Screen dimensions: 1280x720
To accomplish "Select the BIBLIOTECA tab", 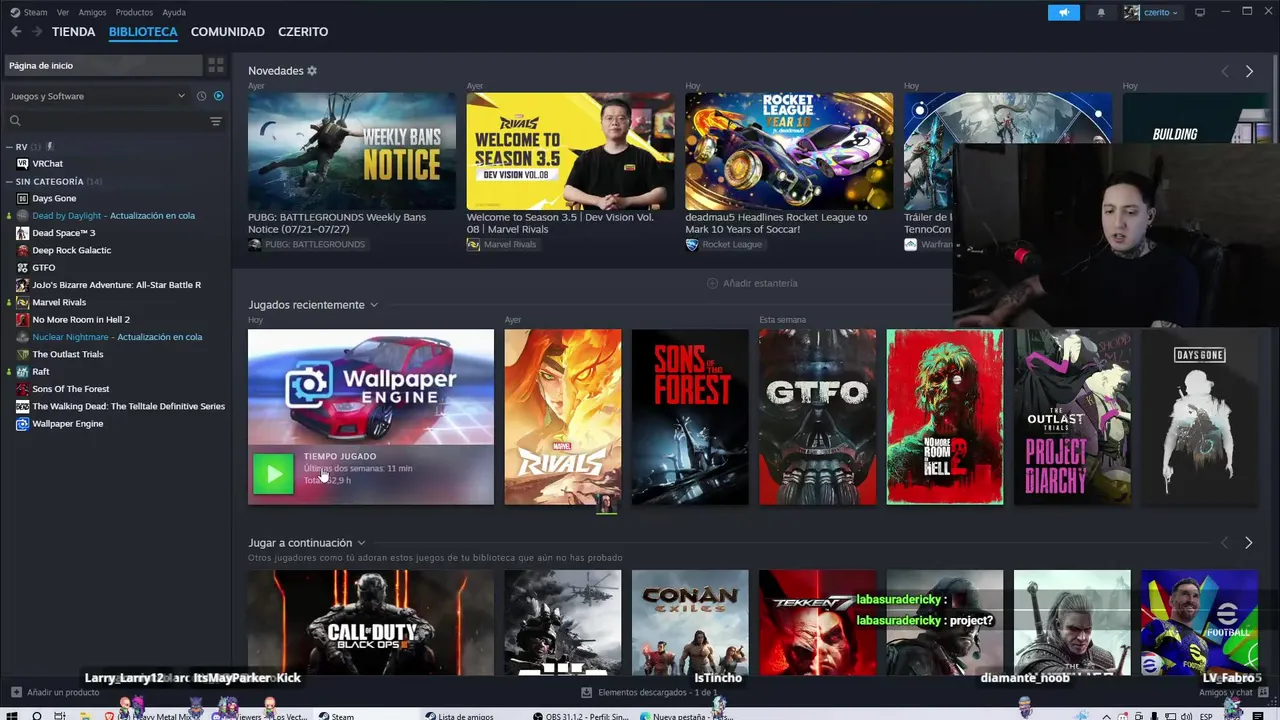I will (x=143, y=32).
